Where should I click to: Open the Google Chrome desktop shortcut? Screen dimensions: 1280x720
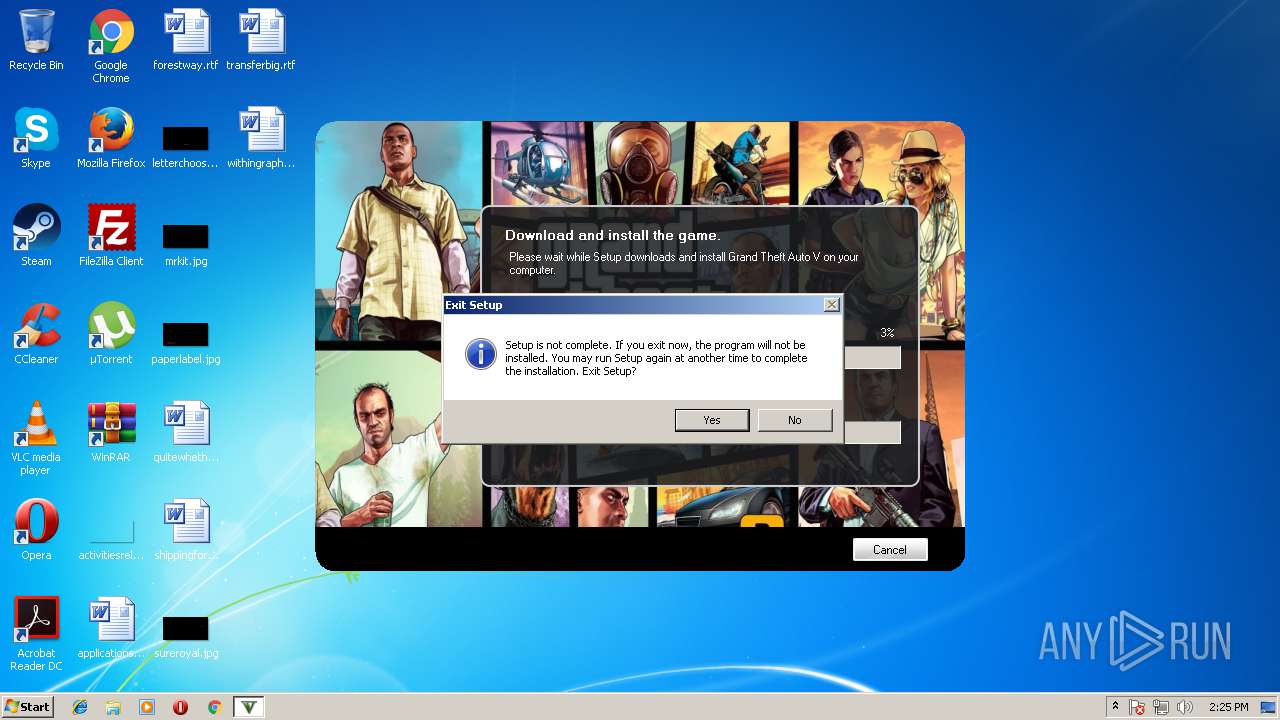111,46
